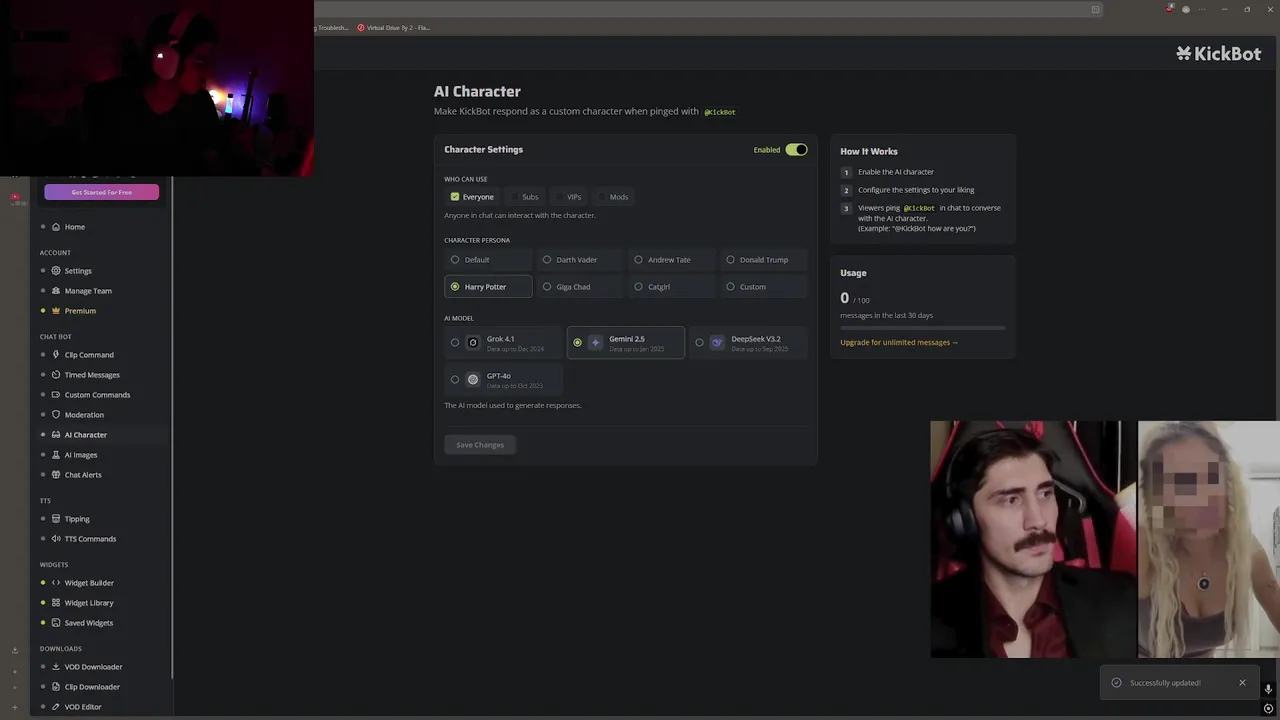Viewport: 1280px width, 720px height.
Task: Select the Giga Chad persona
Action: pyautogui.click(x=580, y=287)
